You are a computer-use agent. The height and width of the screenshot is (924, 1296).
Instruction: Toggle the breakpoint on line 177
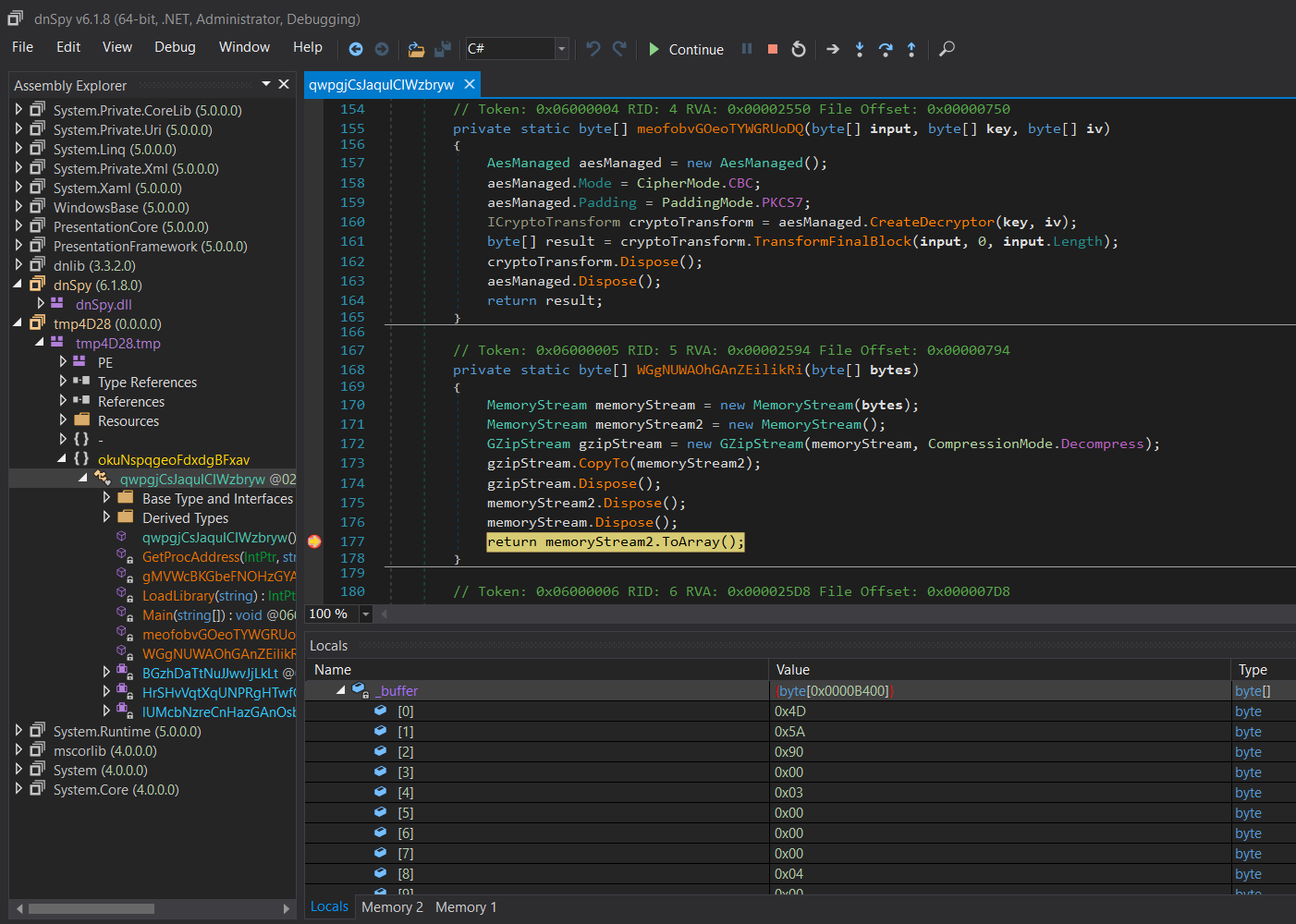click(314, 541)
